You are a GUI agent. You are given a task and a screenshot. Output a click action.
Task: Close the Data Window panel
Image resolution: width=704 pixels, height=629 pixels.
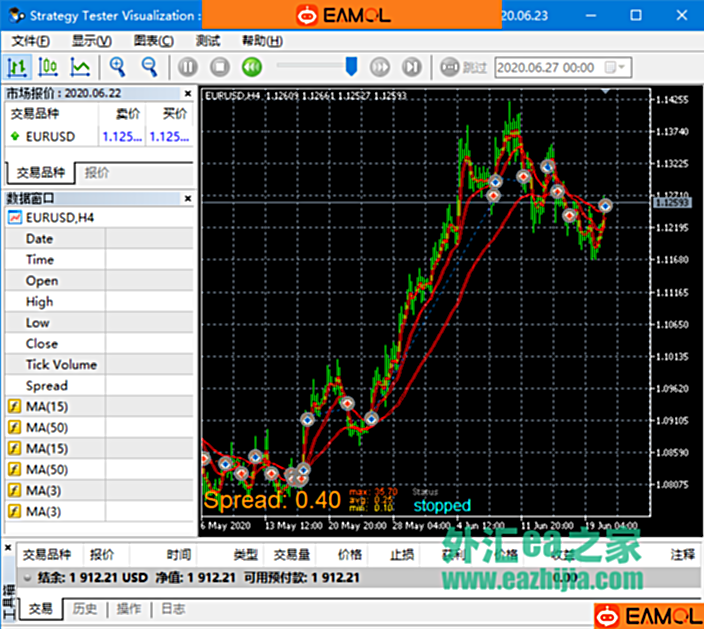186,199
